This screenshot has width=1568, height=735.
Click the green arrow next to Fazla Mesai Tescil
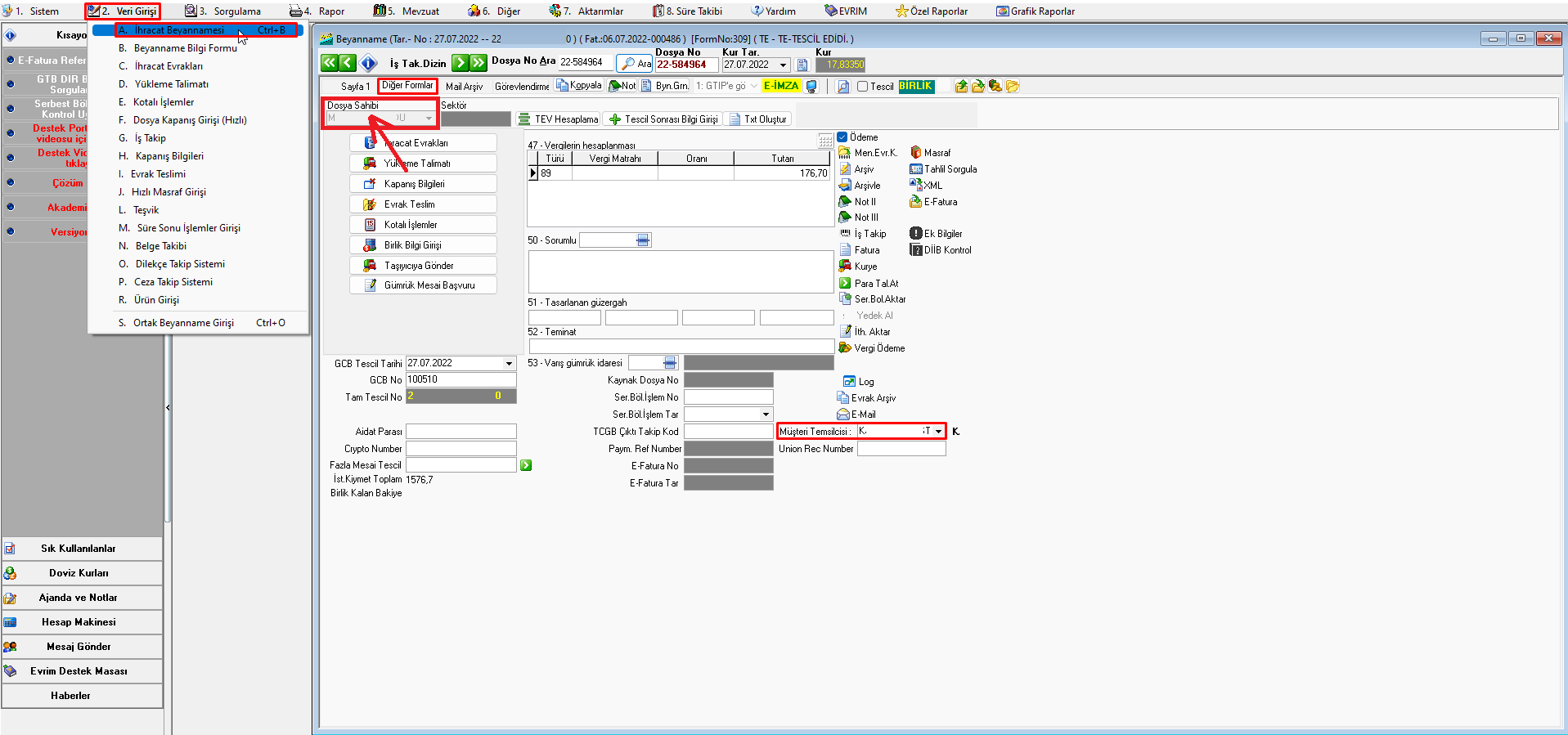click(x=526, y=465)
